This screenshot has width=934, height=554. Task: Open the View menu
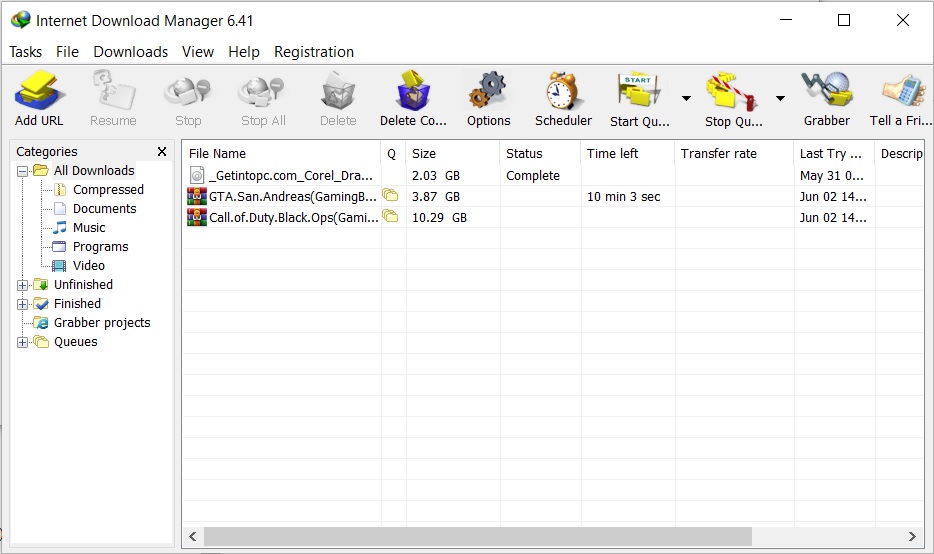(x=198, y=52)
